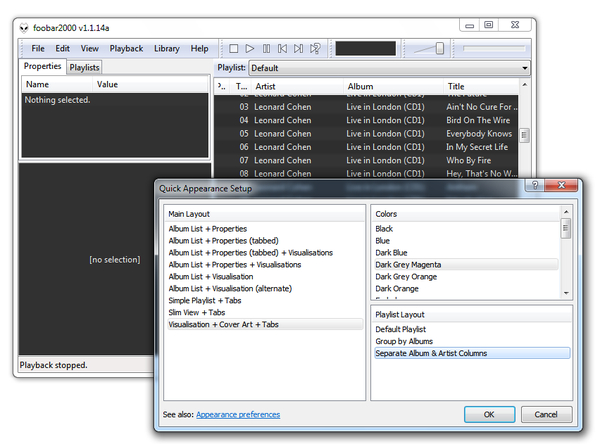
Task: Click the dialog's question mark help button
Action: pos(535,185)
